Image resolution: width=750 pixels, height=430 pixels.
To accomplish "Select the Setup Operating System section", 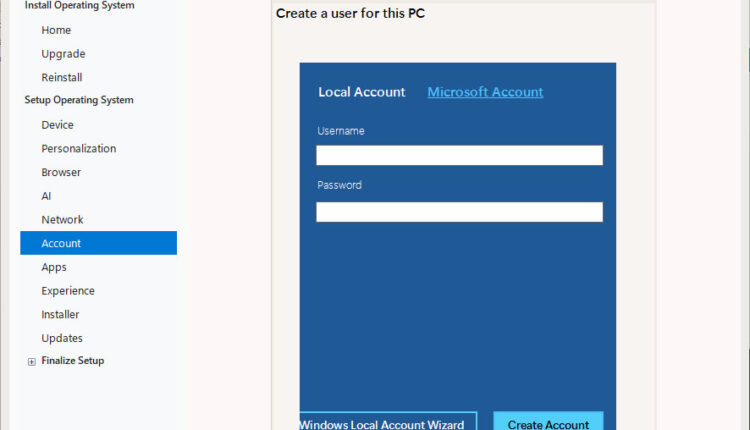I will pyautogui.click(x=79, y=100).
